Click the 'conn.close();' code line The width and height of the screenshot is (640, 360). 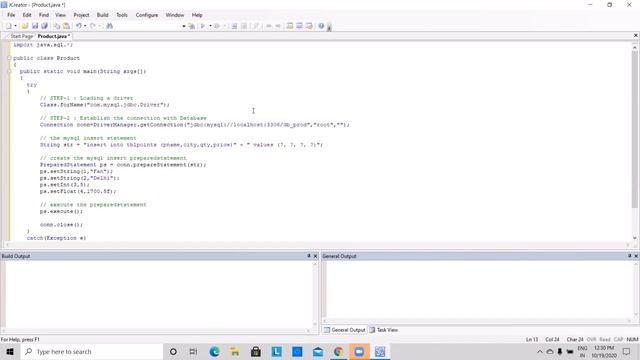(61, 225)
